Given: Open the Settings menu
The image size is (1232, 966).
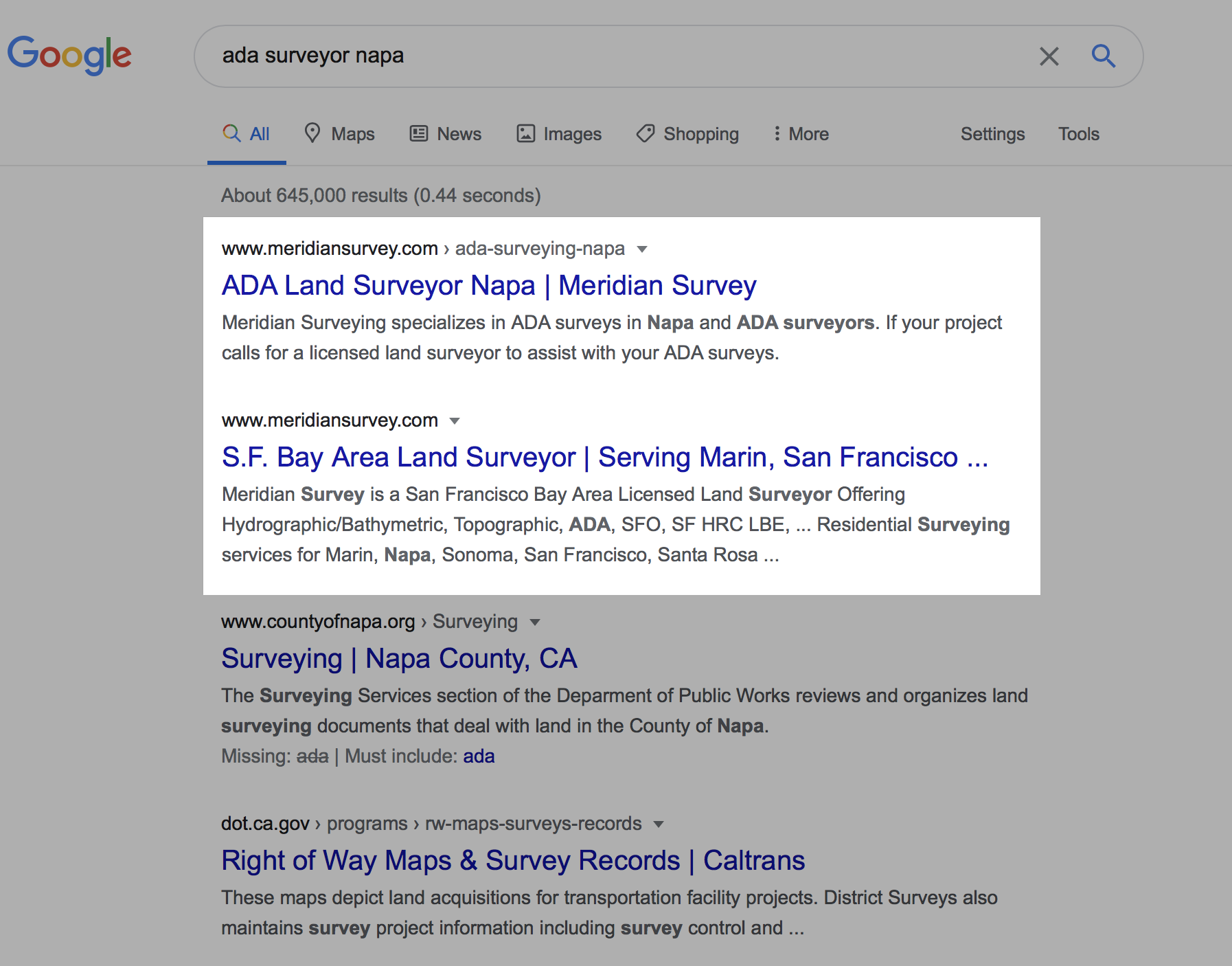Looking at the screenshot, I should (x=992, y=134).
